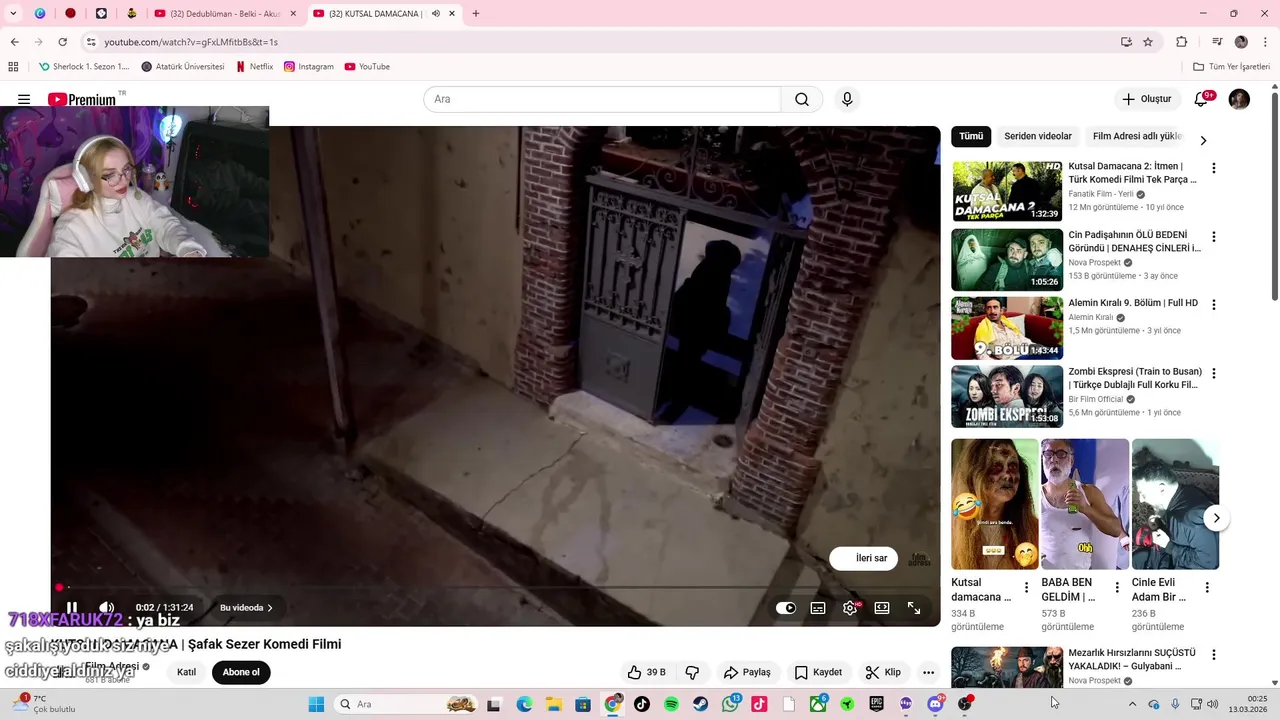
Task: Open the Netflix bookmark
Action: coord(254,67)
